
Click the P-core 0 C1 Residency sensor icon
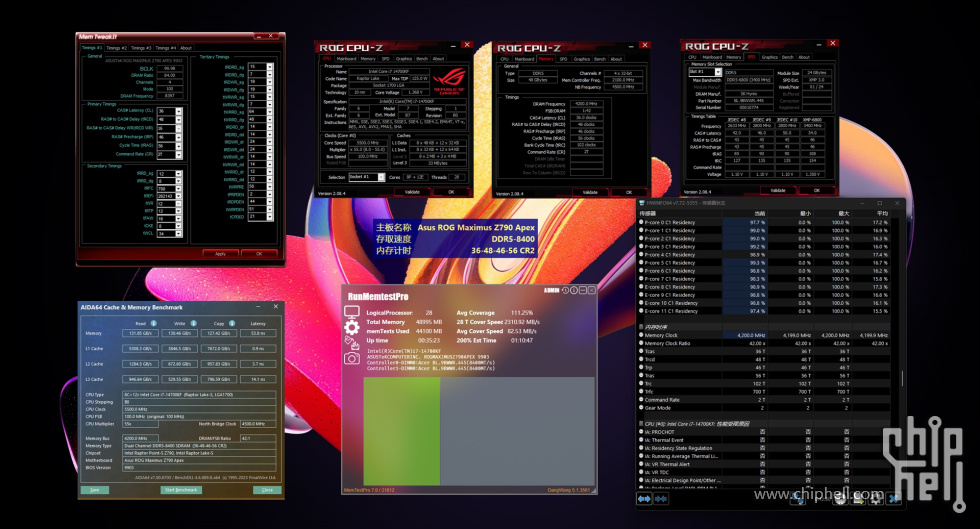coord(641,222)
